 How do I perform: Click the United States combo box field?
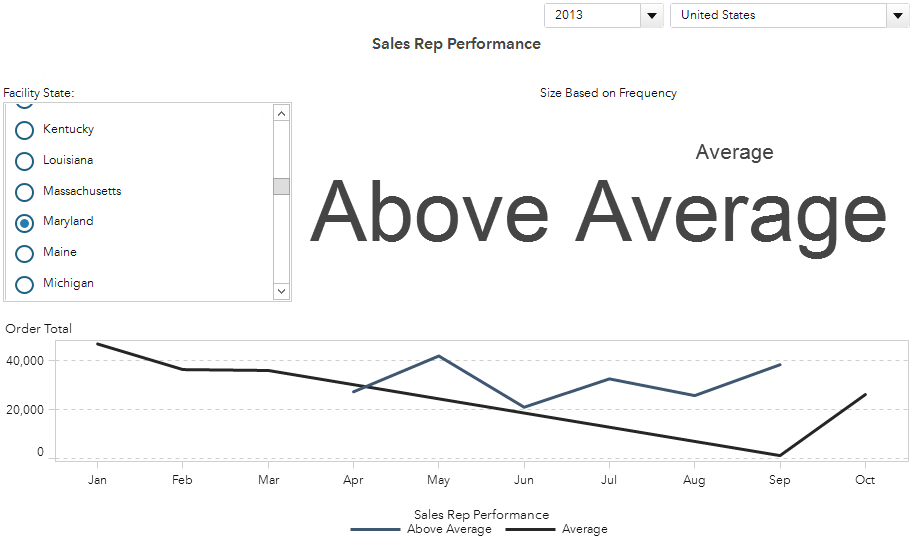point(777,15)
